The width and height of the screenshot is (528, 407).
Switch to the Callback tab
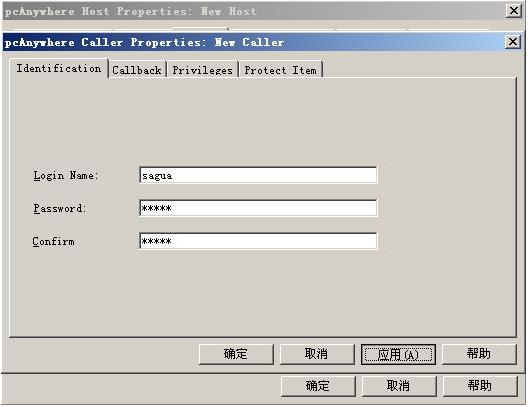click(137, 70)
